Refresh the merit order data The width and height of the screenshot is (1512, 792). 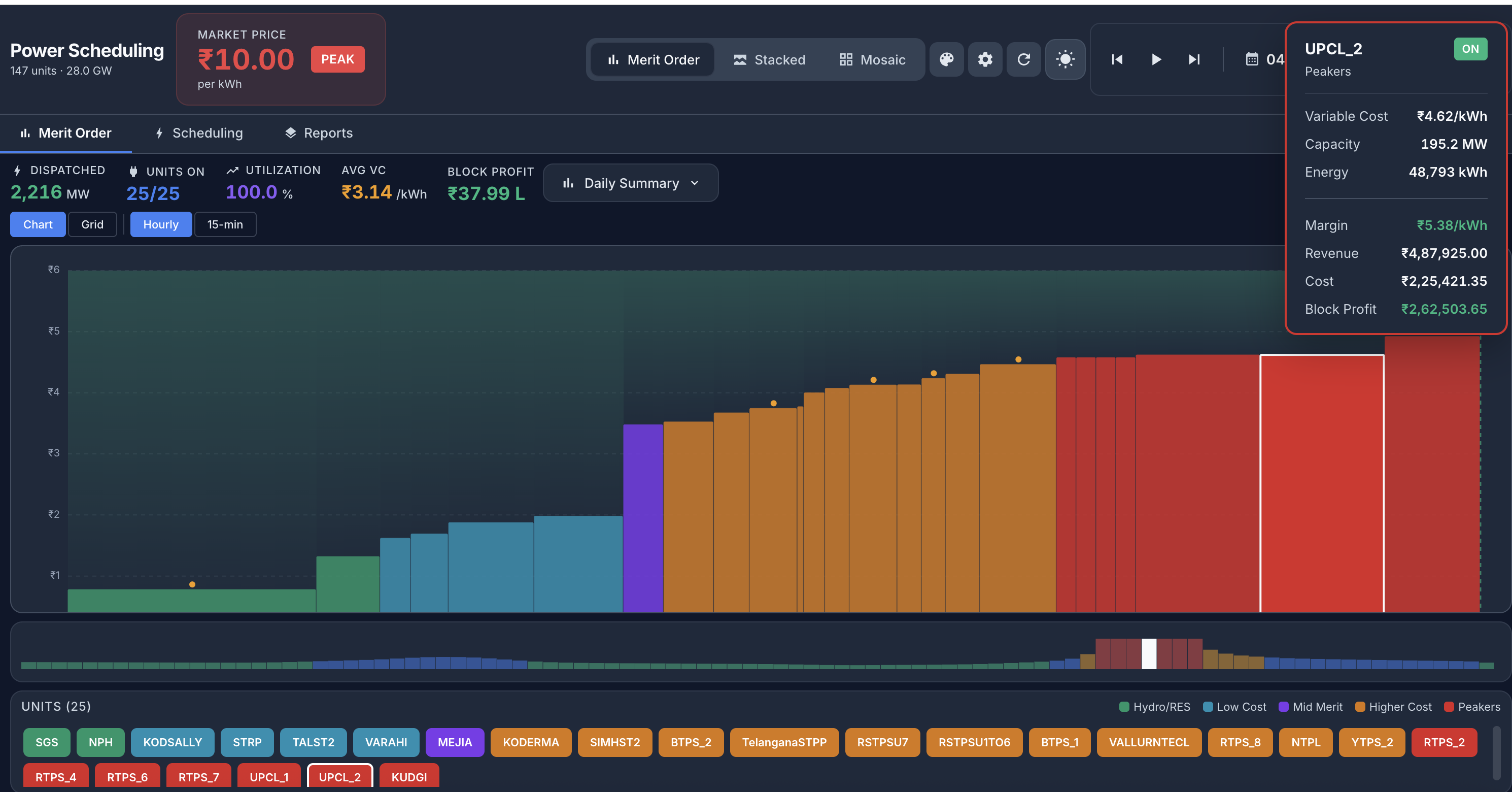click(1024, 59)
